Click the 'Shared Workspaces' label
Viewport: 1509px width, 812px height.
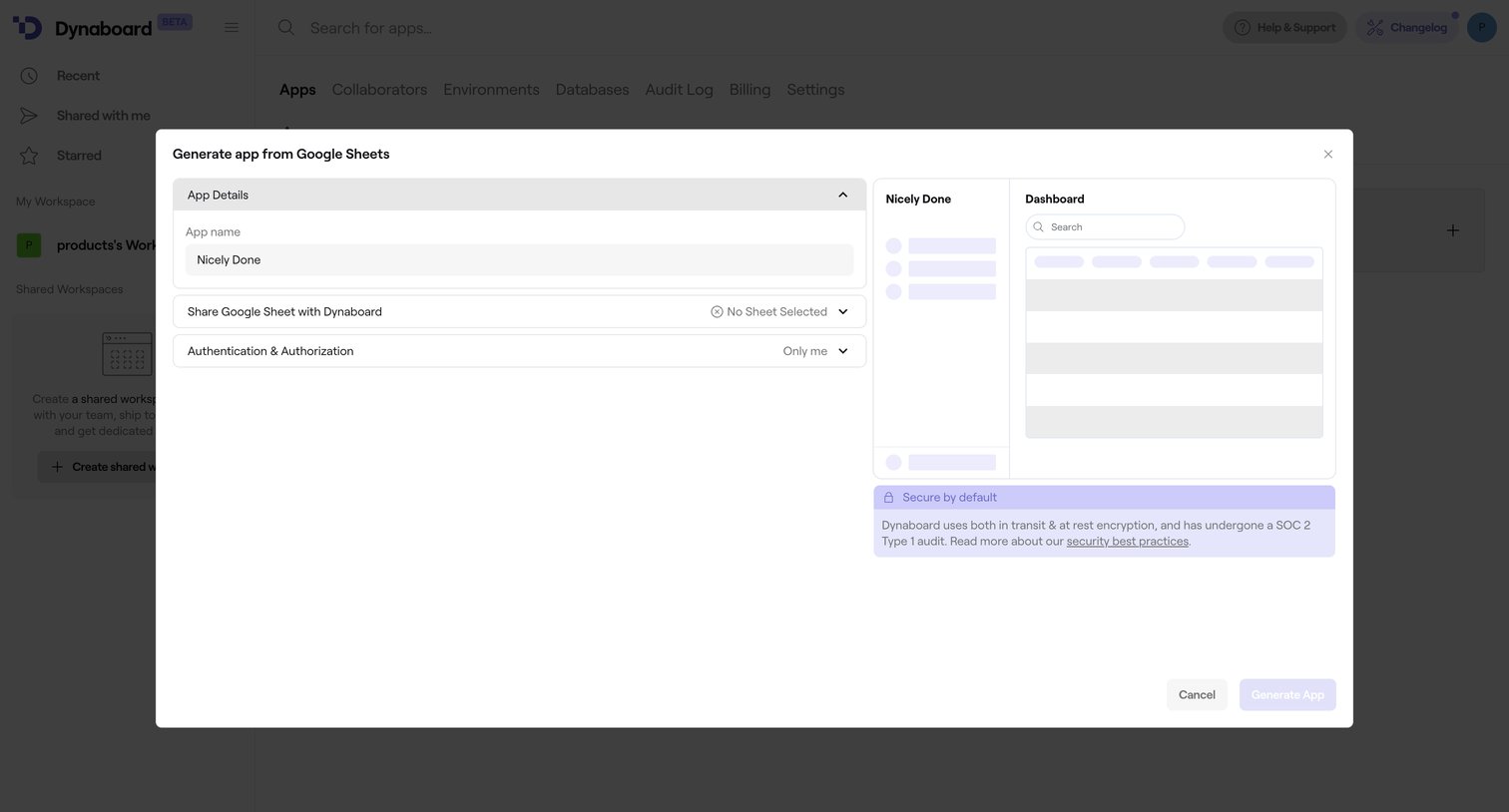click(70, 289)
